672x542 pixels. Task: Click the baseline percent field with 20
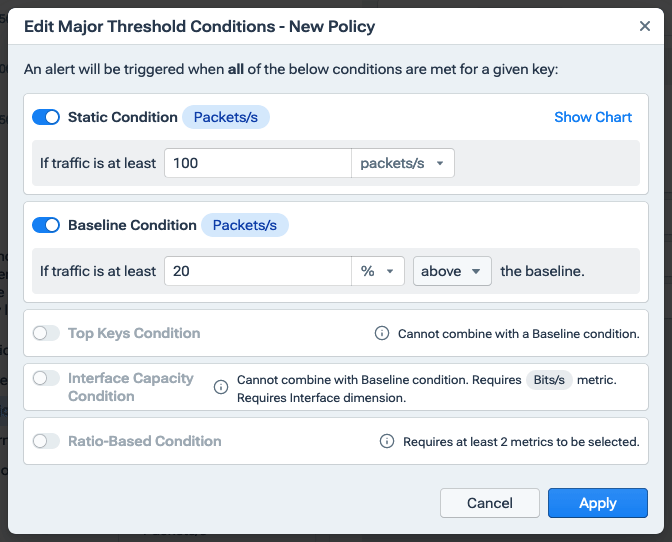pos(257,271)
